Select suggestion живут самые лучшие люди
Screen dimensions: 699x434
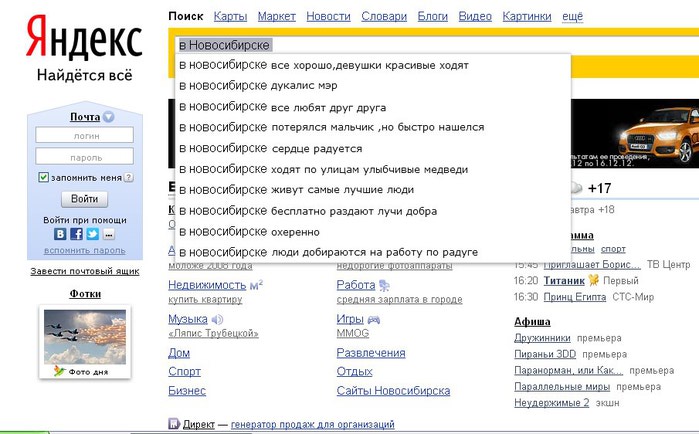click(x=373, y=190)
